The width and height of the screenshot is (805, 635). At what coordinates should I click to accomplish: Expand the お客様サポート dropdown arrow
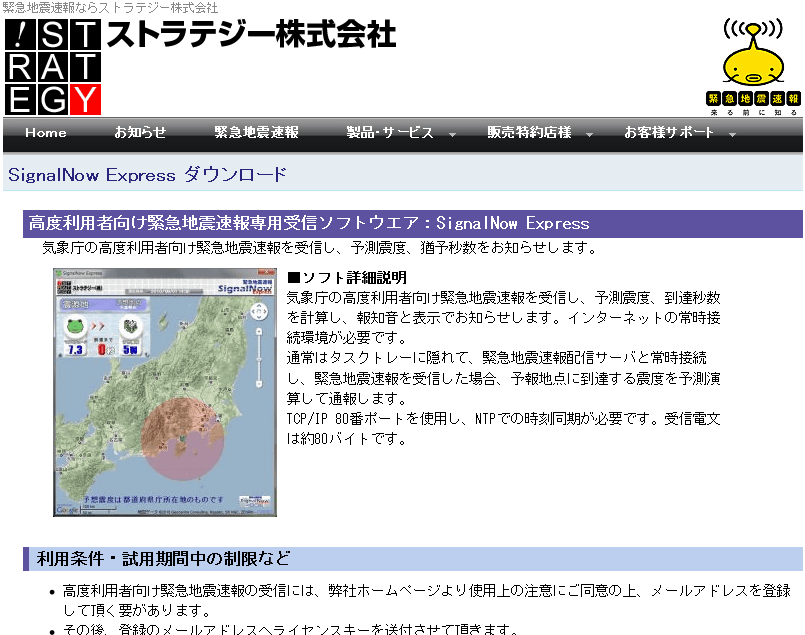pos(732,134)
